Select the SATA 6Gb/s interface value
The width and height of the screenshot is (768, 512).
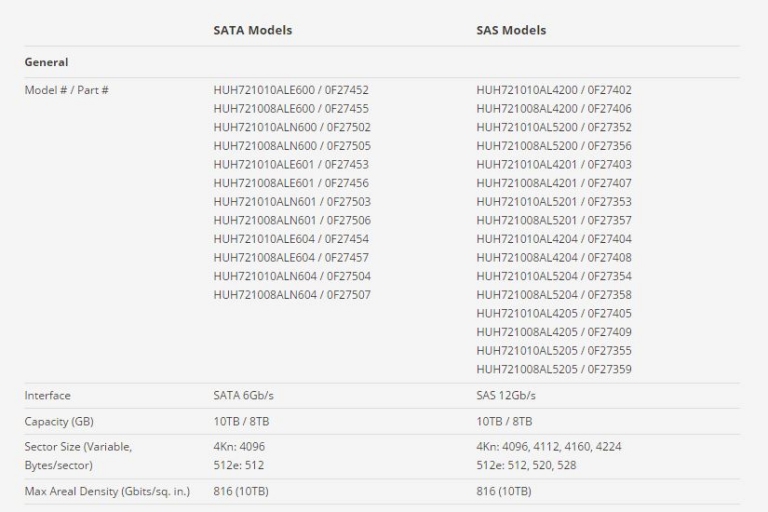coord(243,396)
